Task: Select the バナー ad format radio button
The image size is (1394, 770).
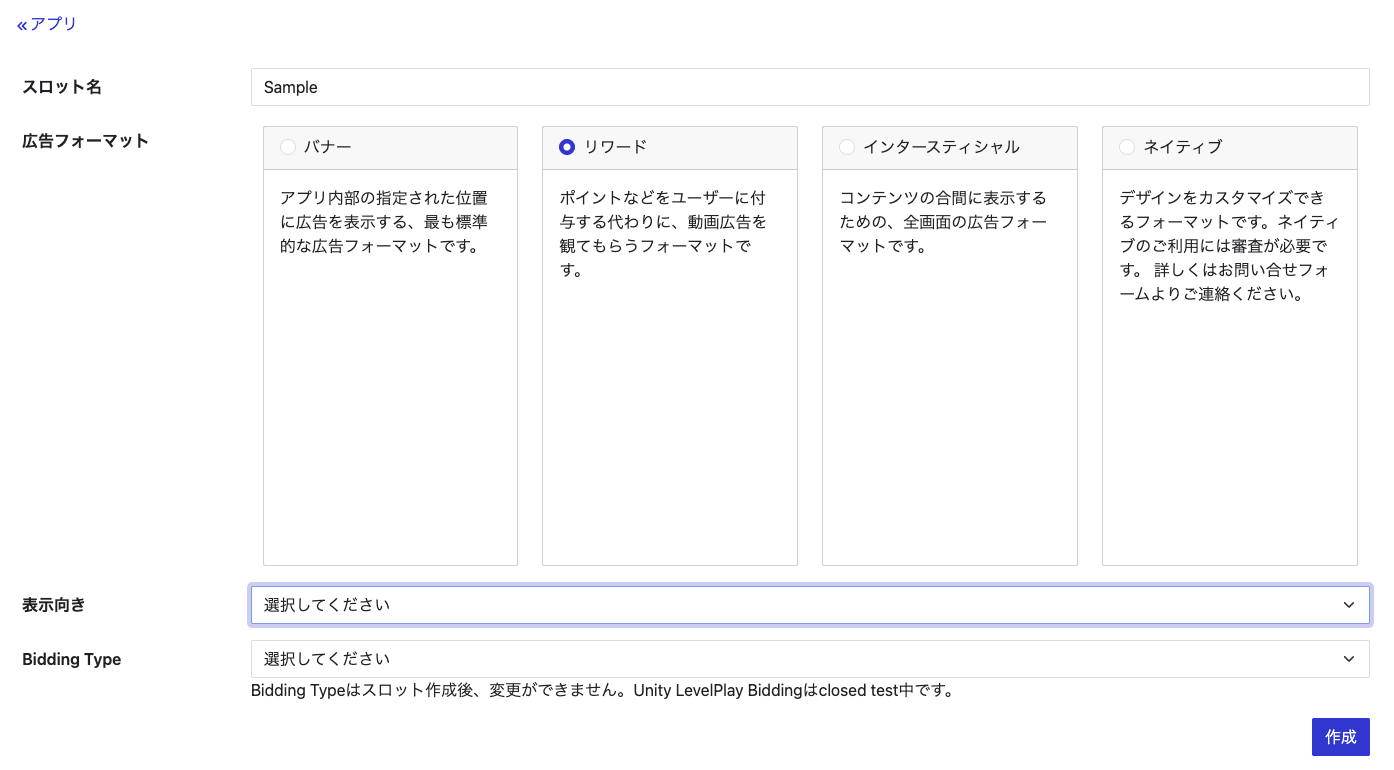Action: tap(288, 146)
